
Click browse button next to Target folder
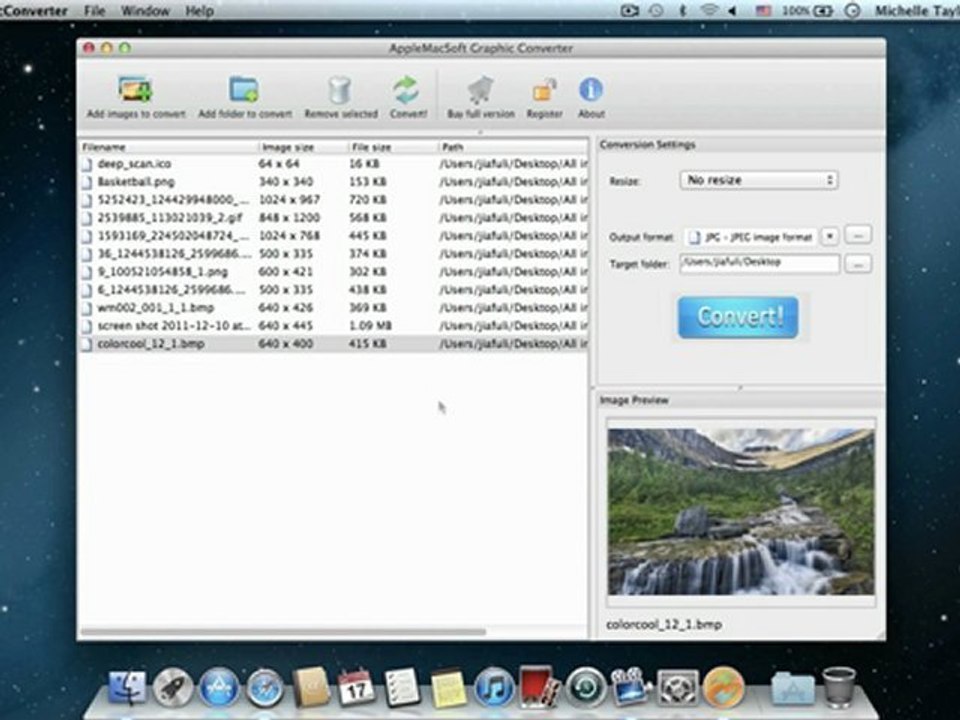(858, 264)
